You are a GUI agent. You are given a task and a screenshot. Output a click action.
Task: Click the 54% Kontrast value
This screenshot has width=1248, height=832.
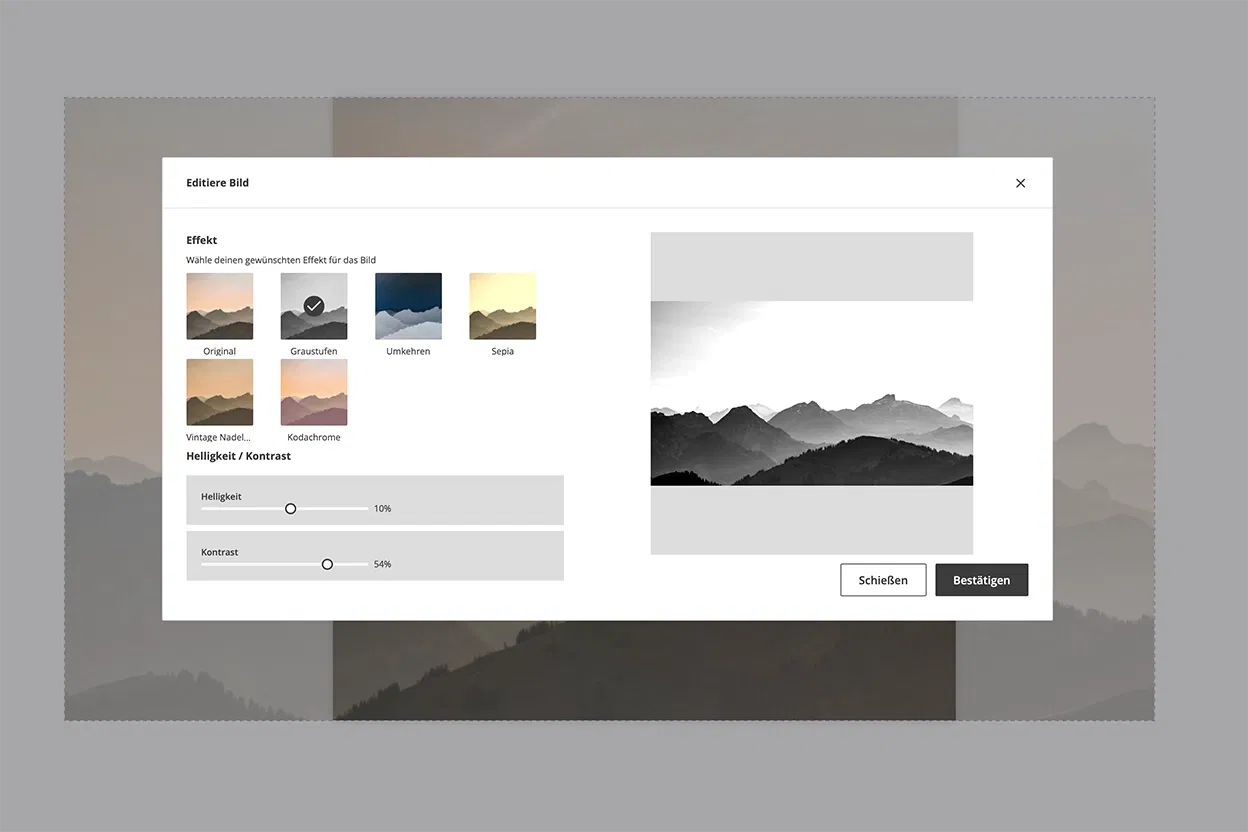coord(382,565)
